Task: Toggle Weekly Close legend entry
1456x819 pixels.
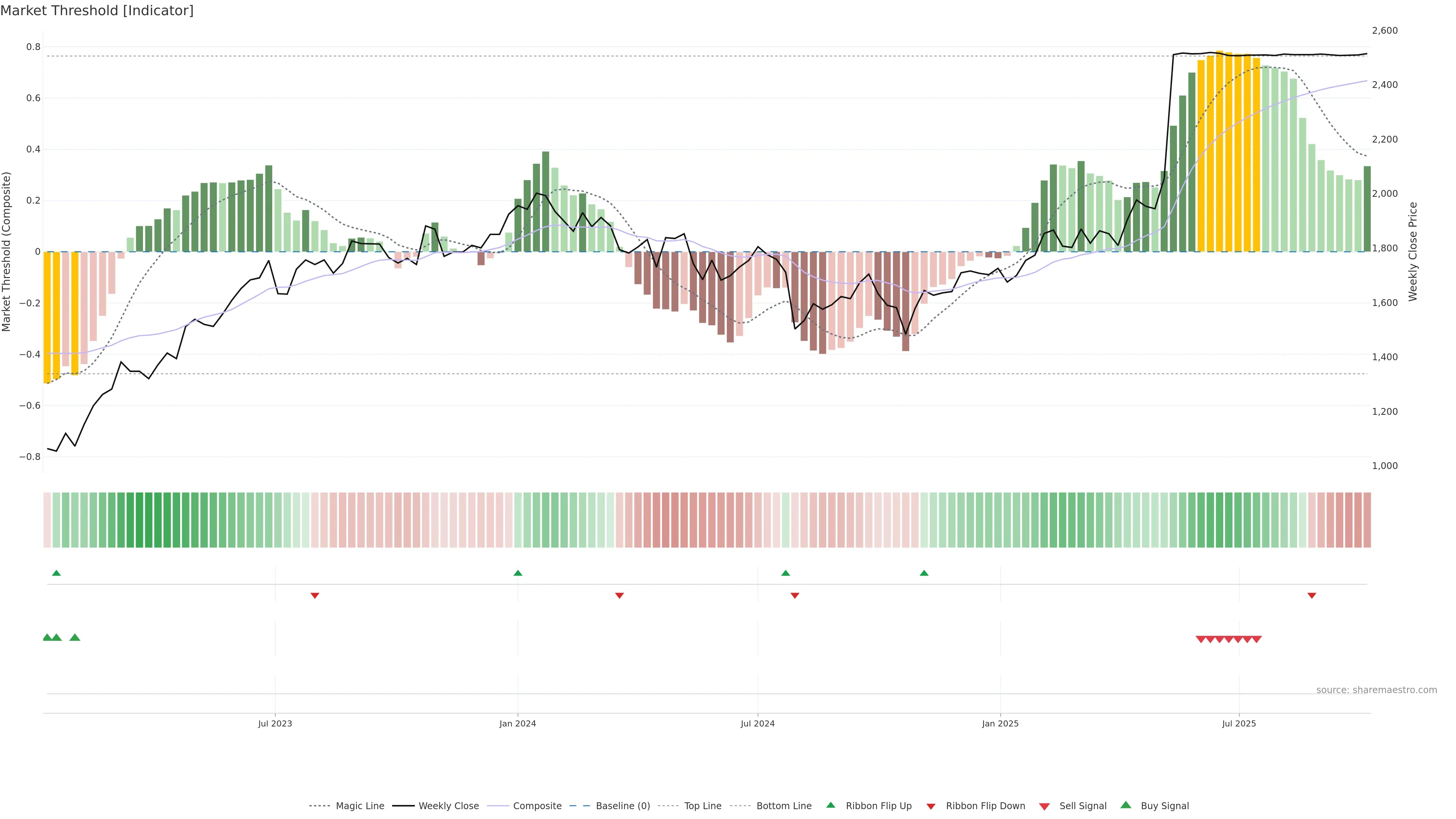Action: pos(448,806)
